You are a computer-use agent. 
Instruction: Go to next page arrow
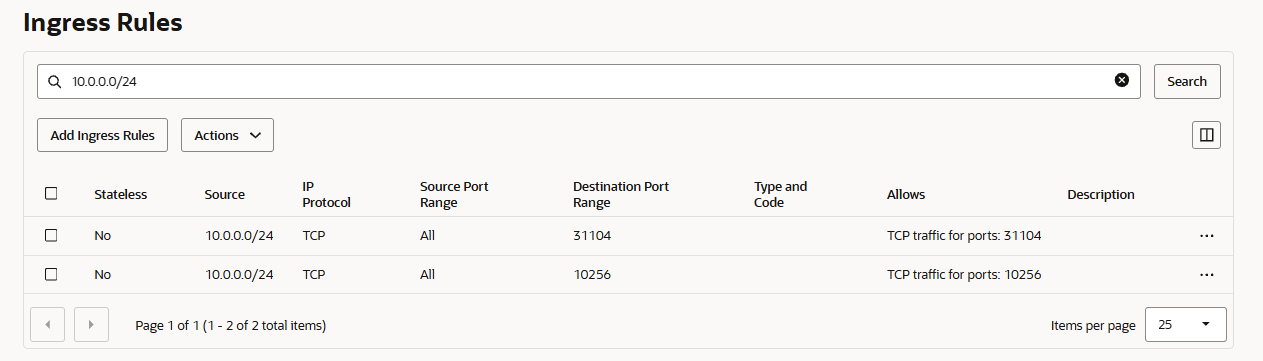point(91,325)
